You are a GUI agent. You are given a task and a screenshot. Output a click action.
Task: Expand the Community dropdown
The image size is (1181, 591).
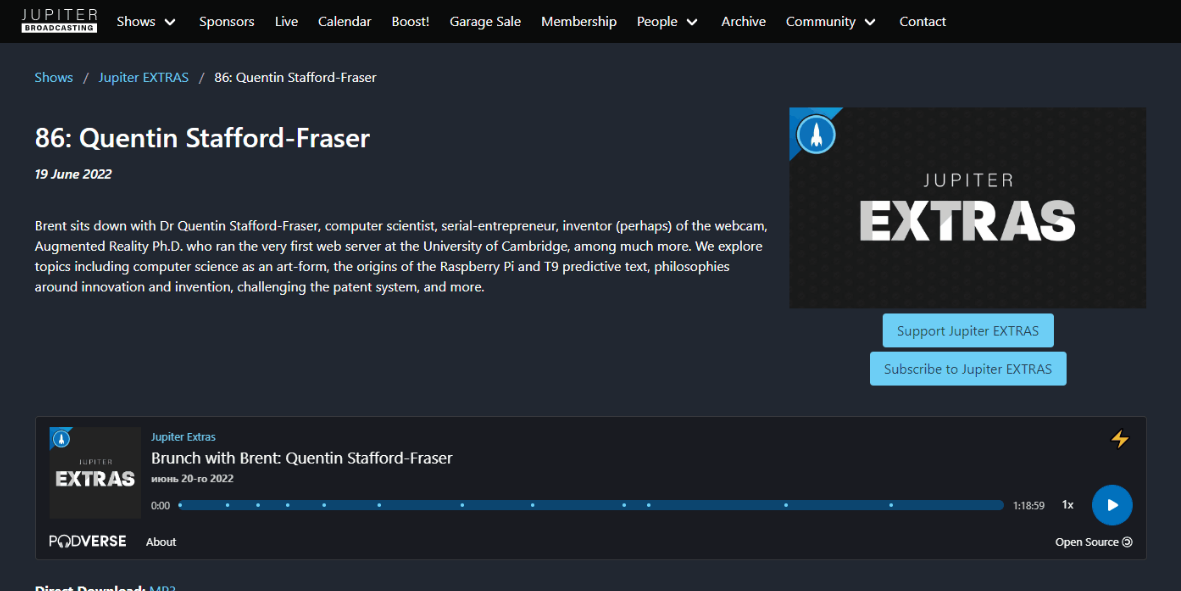(830, 21)
